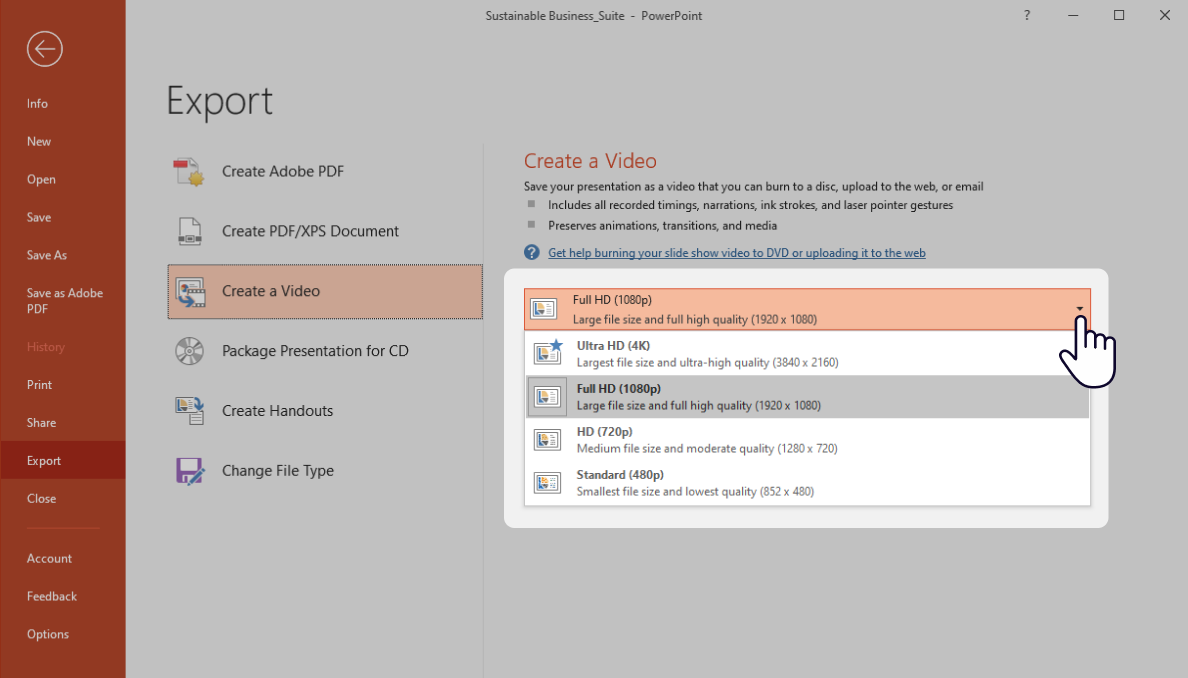
Task: Click the blue help question mark icon
Action: (531, 252)
